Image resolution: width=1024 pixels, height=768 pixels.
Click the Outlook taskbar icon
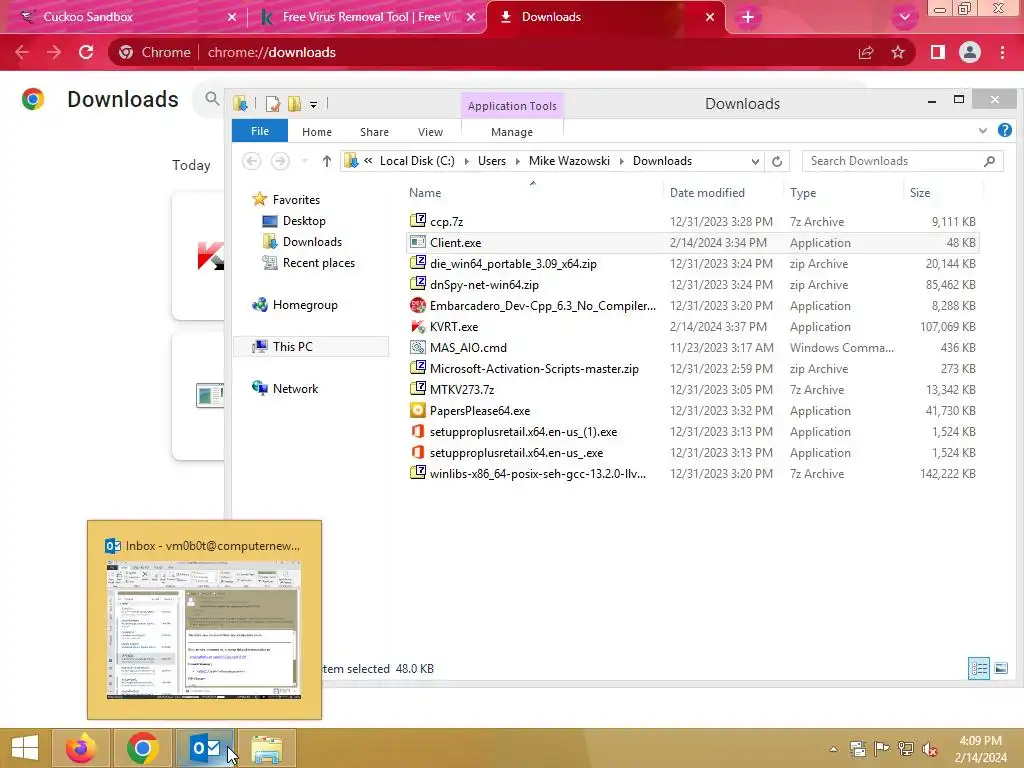(204, 748)
